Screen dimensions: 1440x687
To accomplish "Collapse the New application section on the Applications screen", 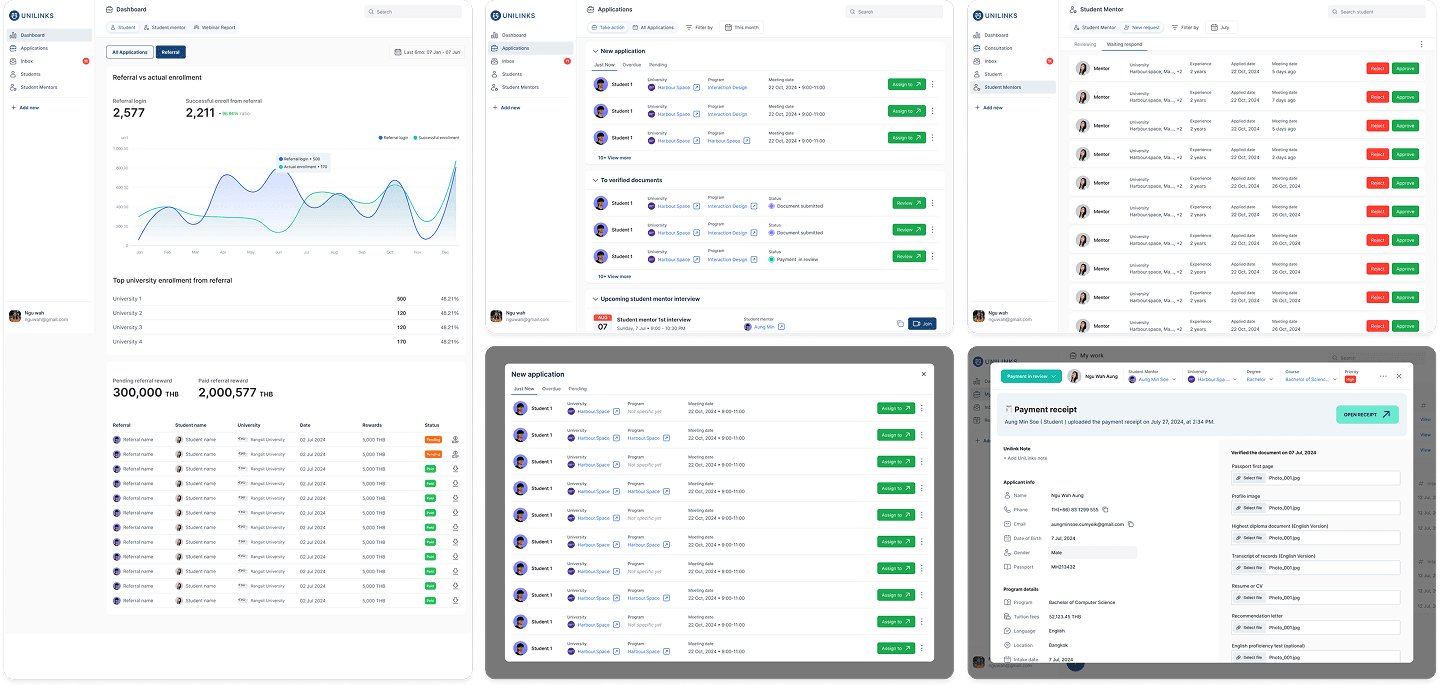I will click(595, 51).
